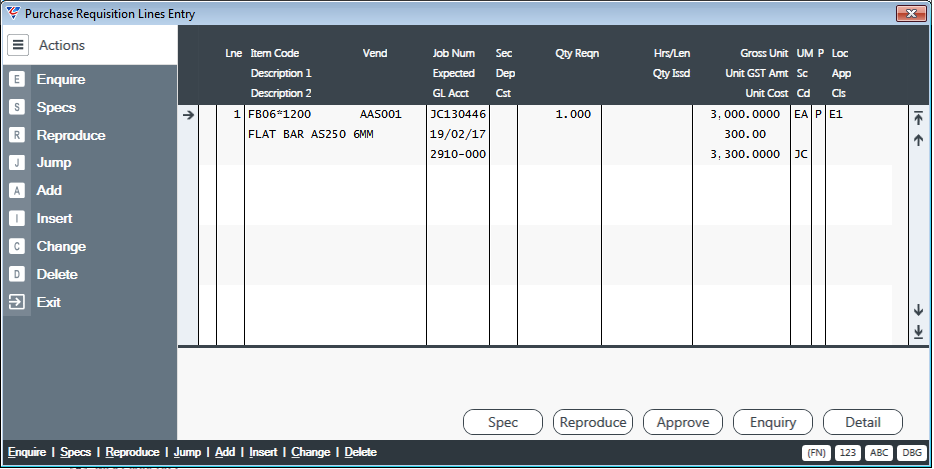Click the Reproduce button below the grid
934x469 pixels.
pyautogui.click(x=593, y=423)
